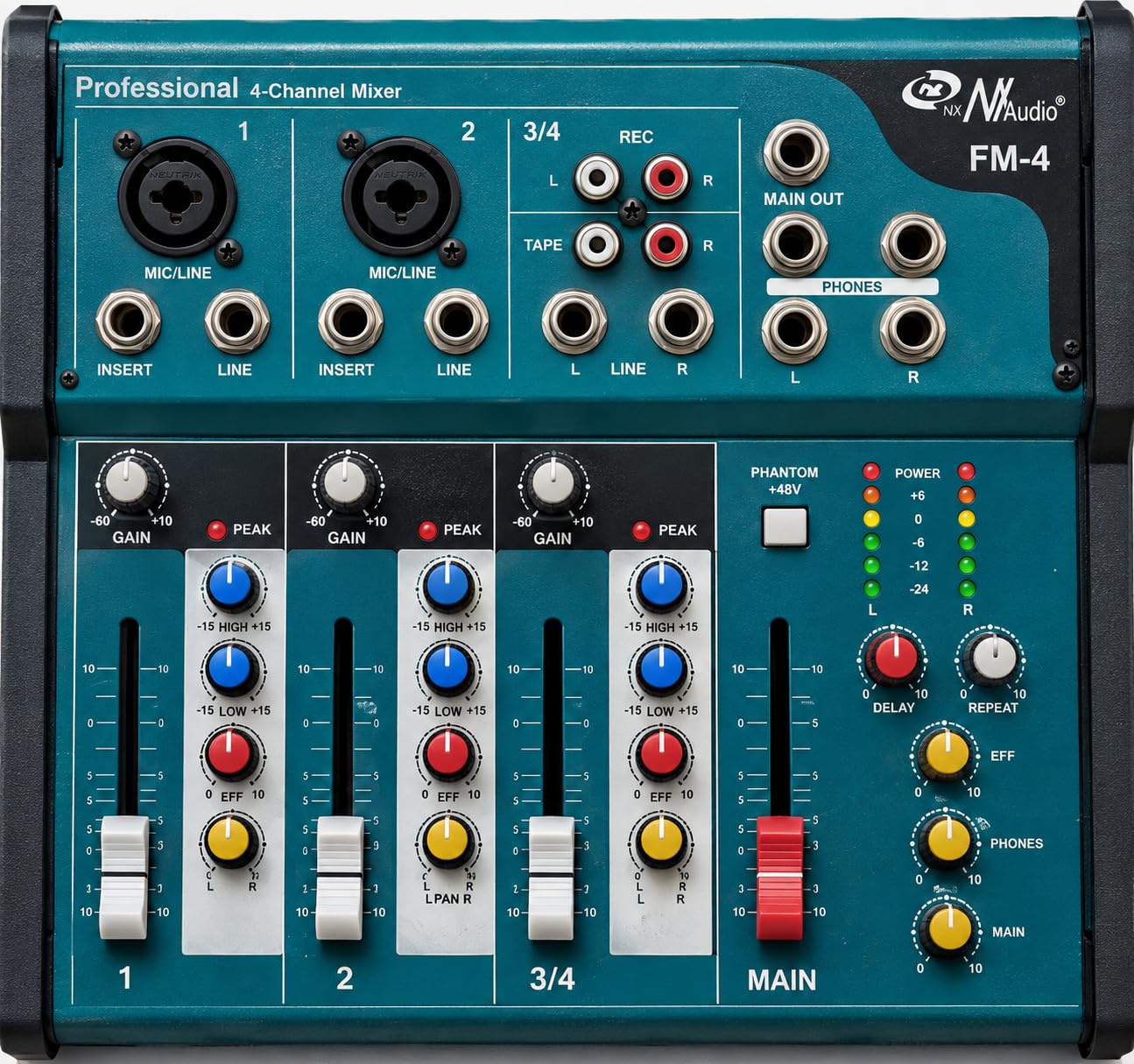Viewport: 1134px width, 1064px height.
Task: Select the red TAPE R RCA socket
Action: click(x=666, y=244)
